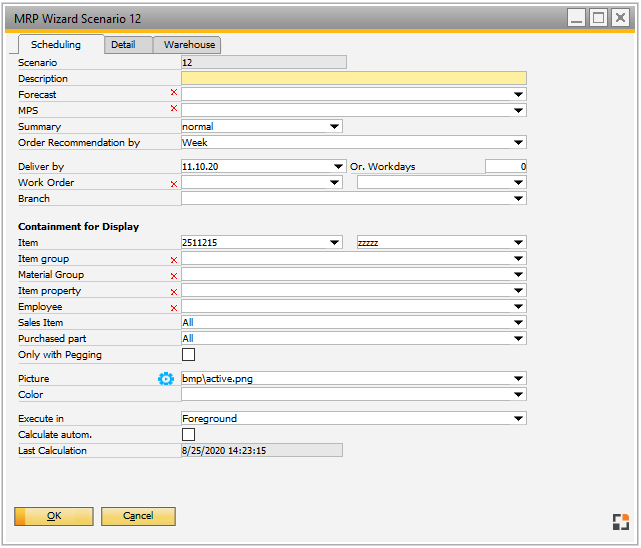Click the red X beside Item group
Viewport: 641px width, 548px height.
point(173,260)
